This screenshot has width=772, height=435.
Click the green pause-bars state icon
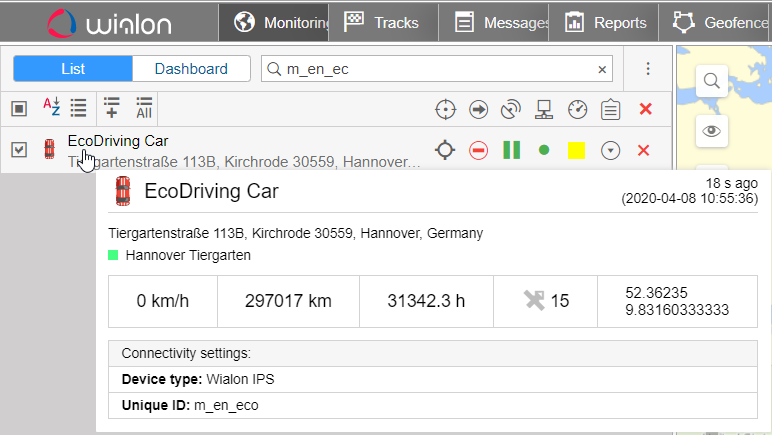[511, 150]
